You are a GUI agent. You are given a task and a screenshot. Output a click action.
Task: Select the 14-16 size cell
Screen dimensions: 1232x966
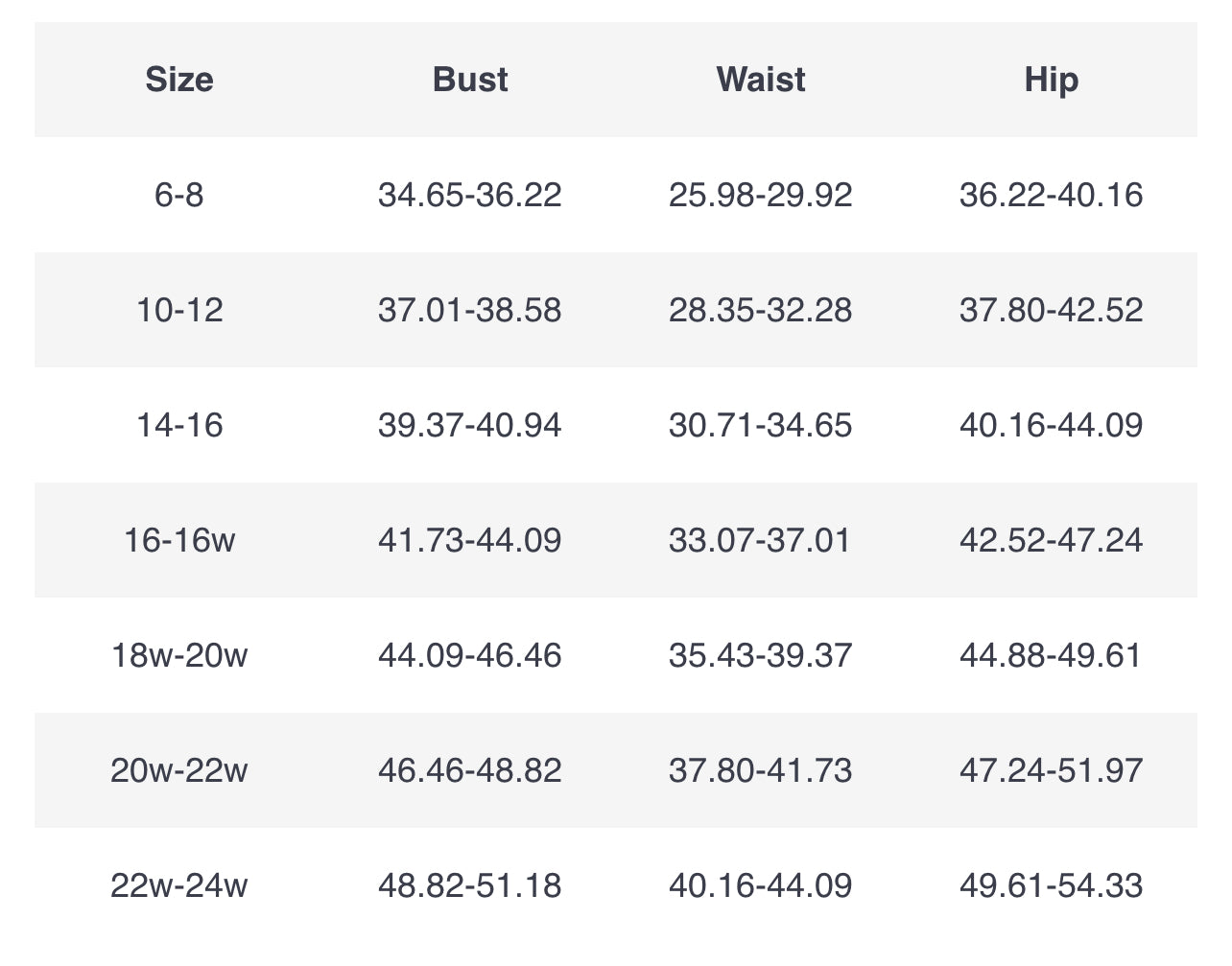click(x=179, y=425)
